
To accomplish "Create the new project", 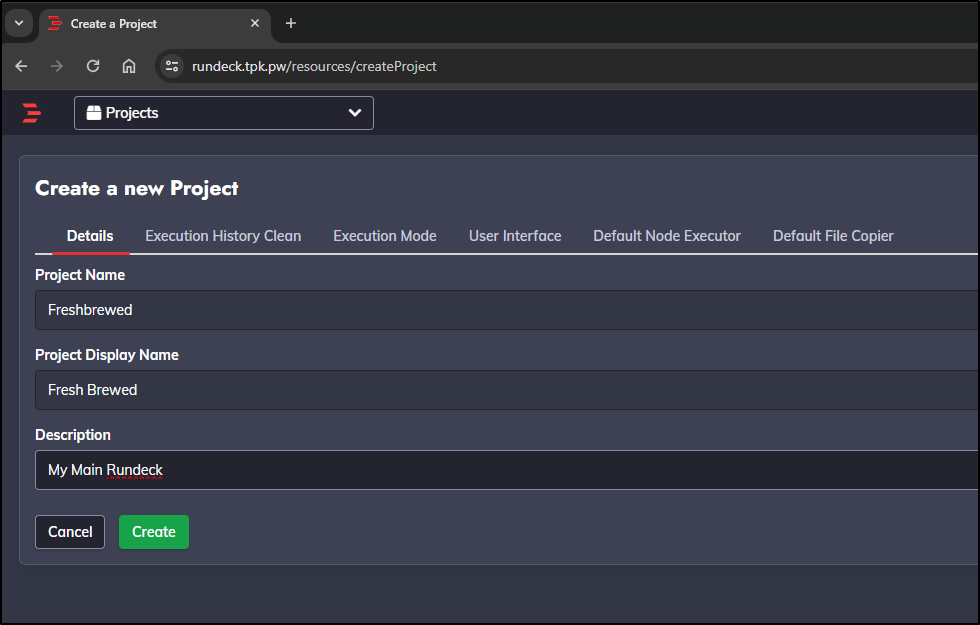I will click(x=154, y=532).
